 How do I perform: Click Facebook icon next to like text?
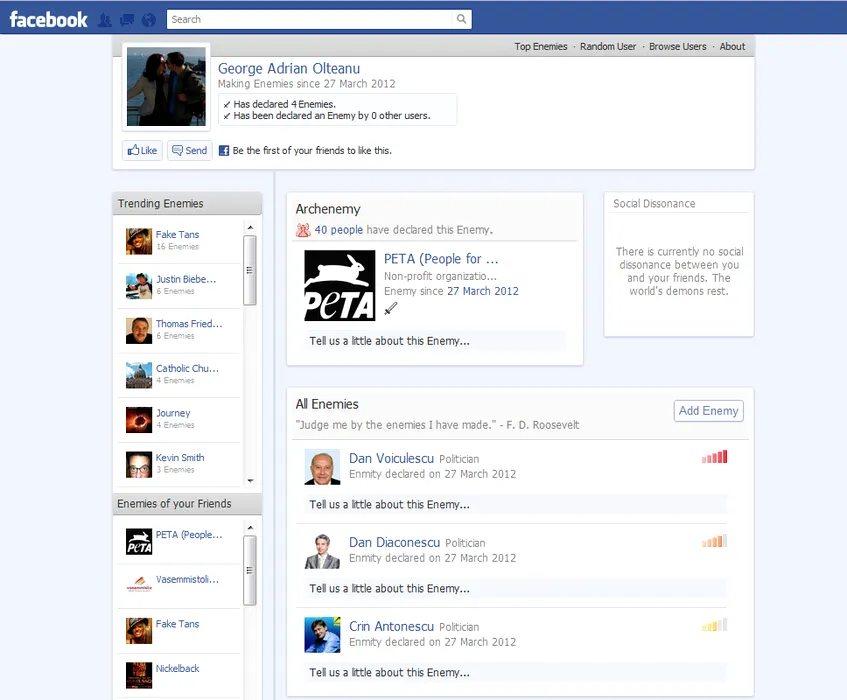(x=224, y=151)
